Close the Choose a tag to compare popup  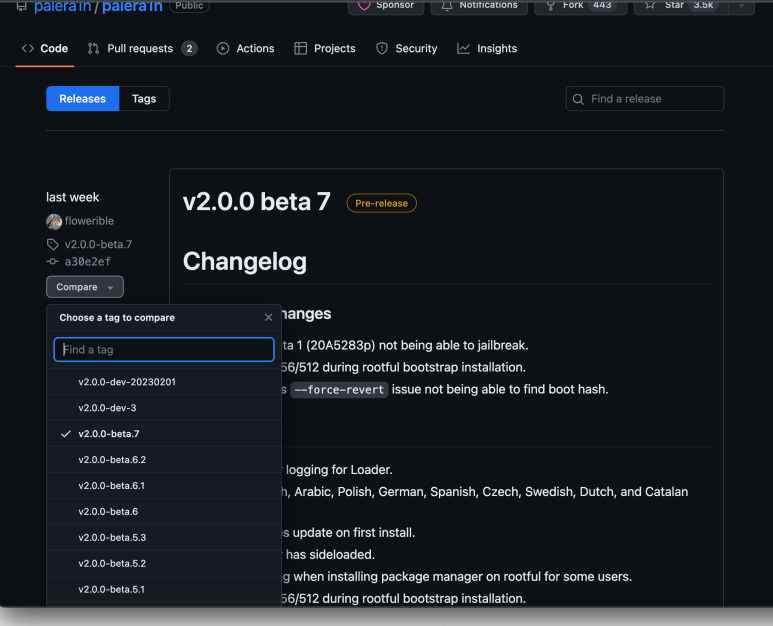point(268,317)
